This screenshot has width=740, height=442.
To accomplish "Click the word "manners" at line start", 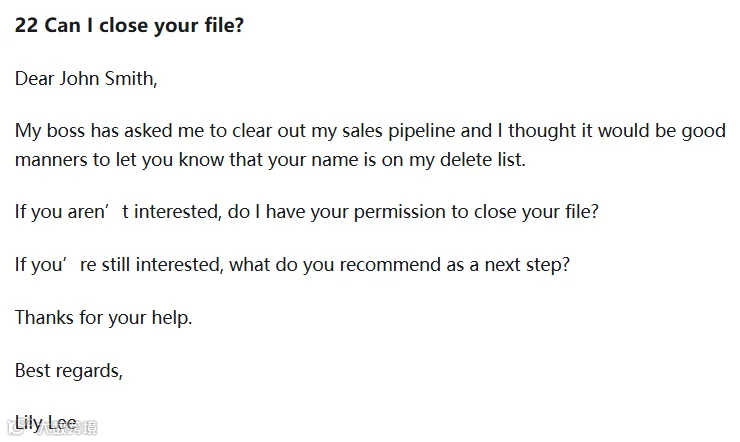I will click(x=51, y=160).
